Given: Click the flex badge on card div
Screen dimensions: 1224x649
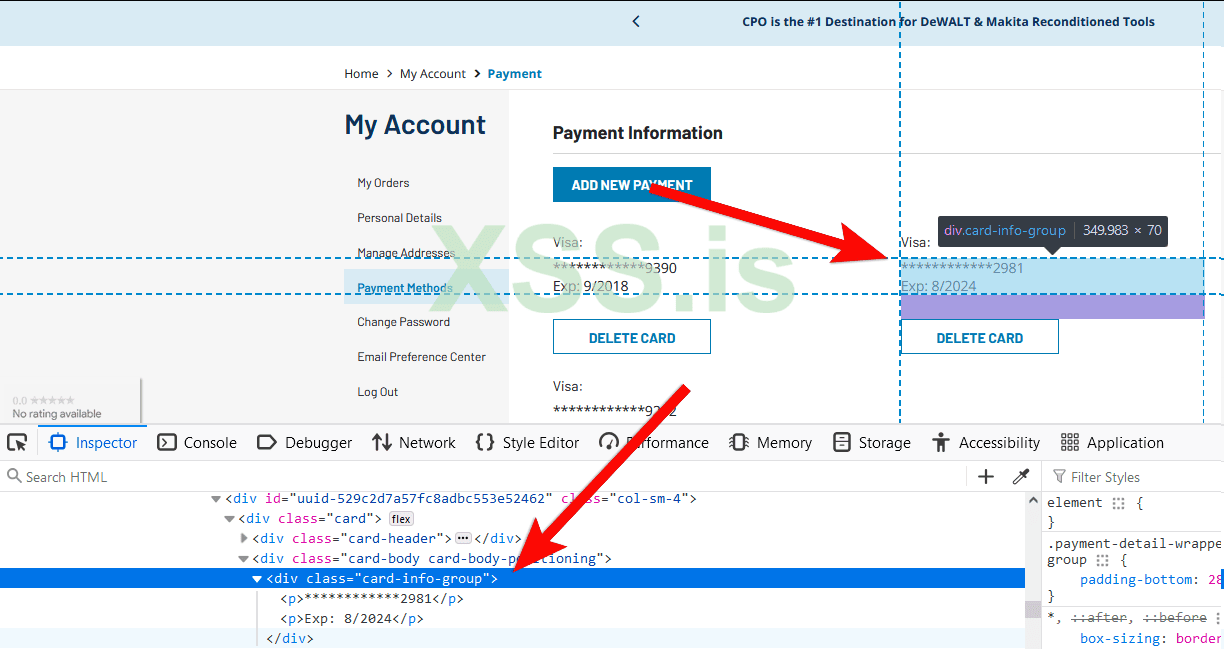Looking at the screenshot, I should pos(401,519).
